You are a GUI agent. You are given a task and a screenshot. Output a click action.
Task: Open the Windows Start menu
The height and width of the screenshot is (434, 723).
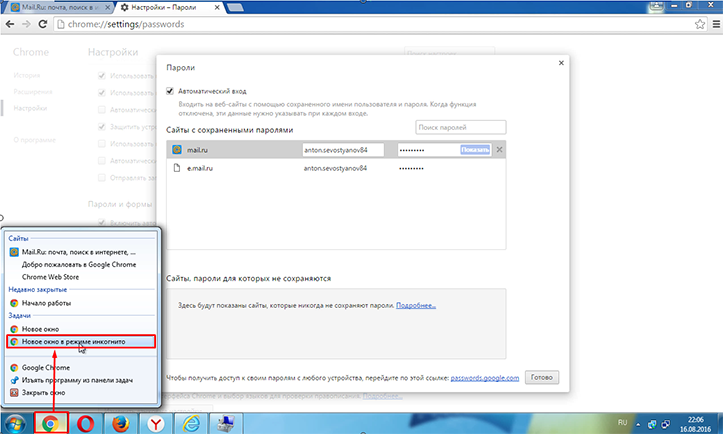click(15, 424)
